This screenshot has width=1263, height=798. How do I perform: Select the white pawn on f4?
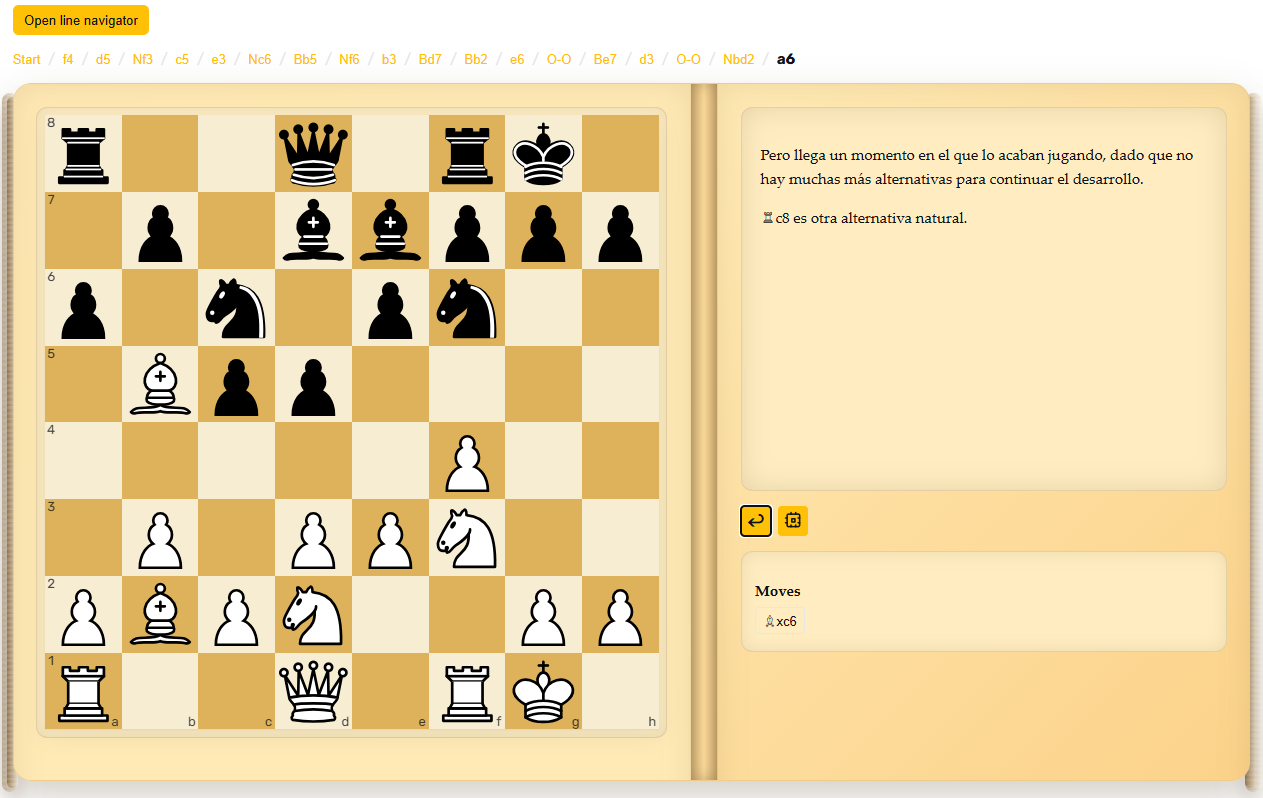click(x=467, y=461)
